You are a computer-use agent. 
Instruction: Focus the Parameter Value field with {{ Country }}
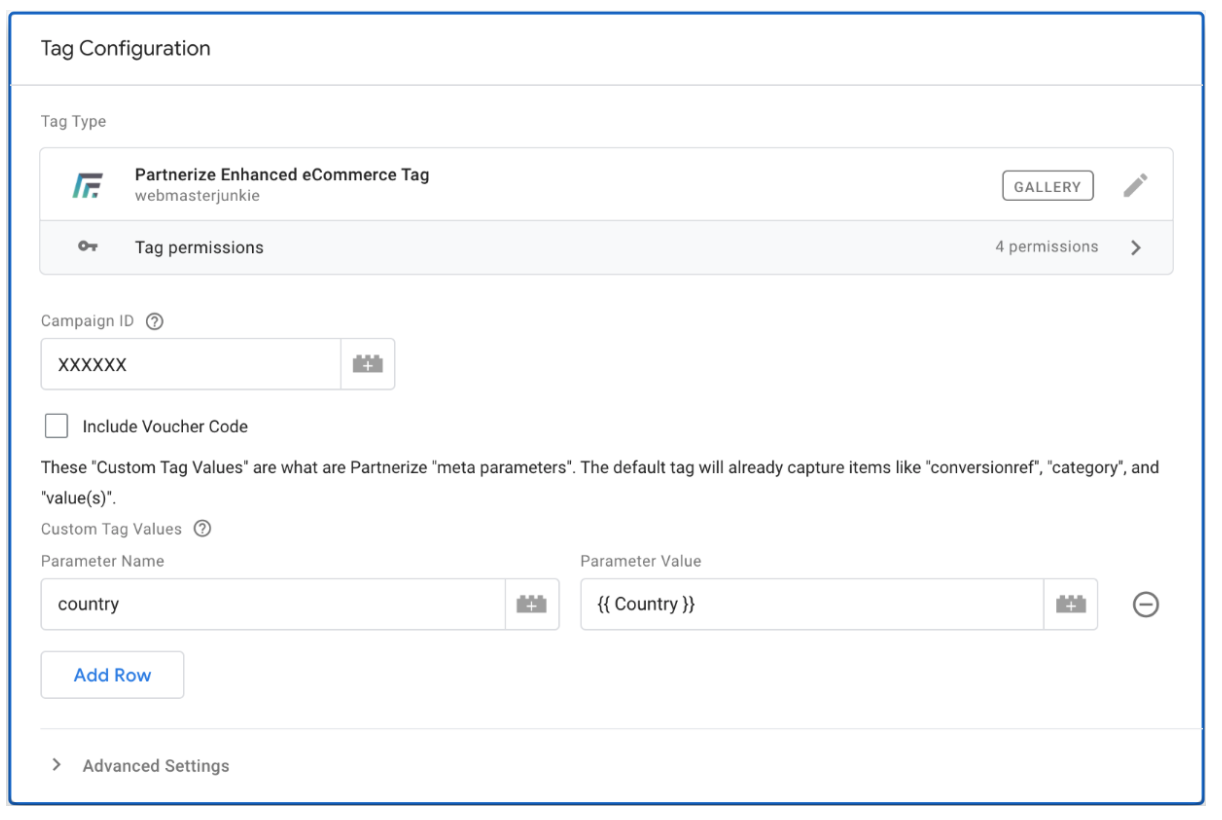point(812,604)
